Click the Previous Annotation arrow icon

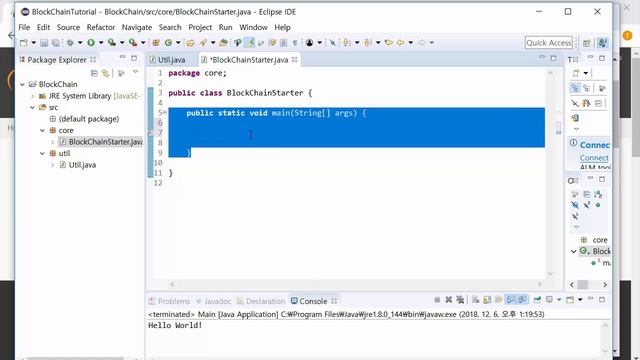click(x=367, y=42)
